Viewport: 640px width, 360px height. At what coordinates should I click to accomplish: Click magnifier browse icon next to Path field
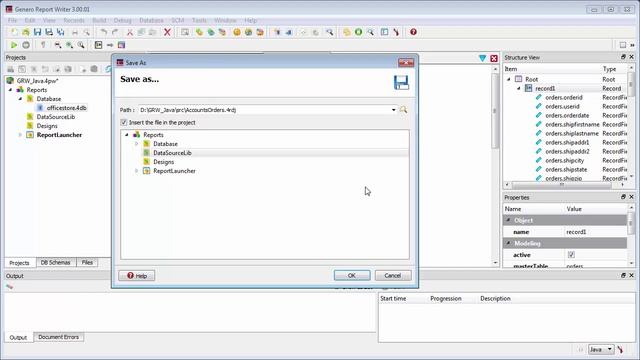click(403, 110)
